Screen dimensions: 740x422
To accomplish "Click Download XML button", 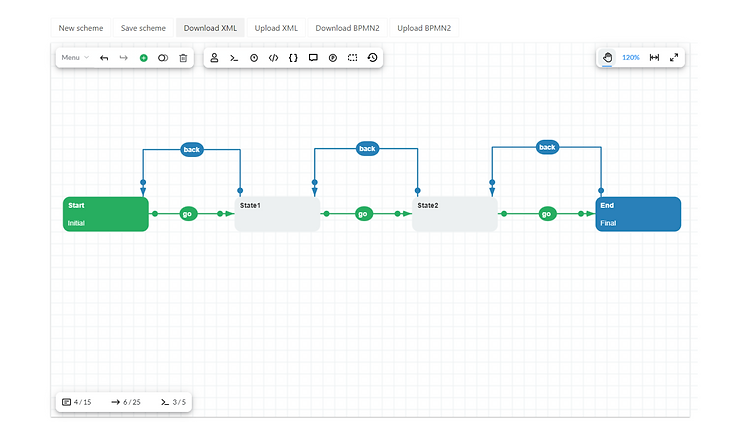I will click(210, 28).
